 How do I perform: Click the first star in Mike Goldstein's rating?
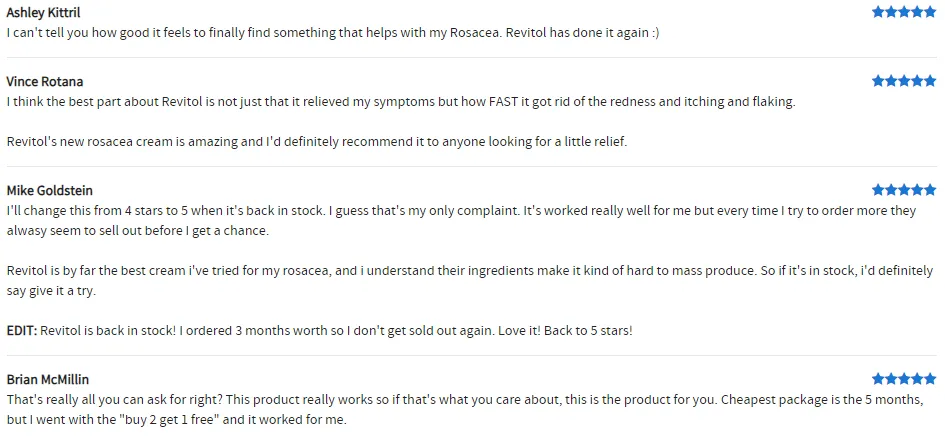878,190
